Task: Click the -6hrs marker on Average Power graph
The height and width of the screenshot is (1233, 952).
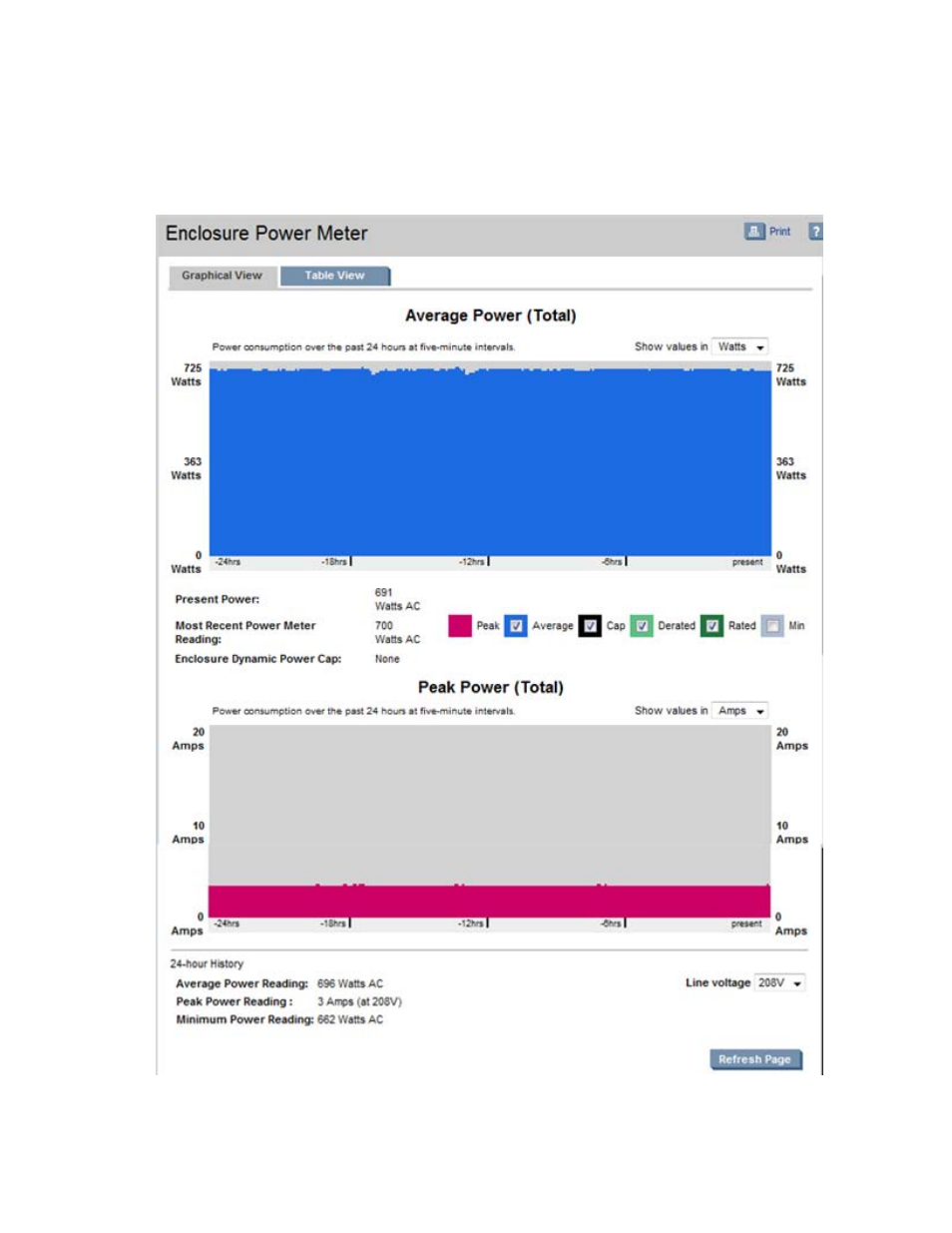Action: (x=612, y=562)
